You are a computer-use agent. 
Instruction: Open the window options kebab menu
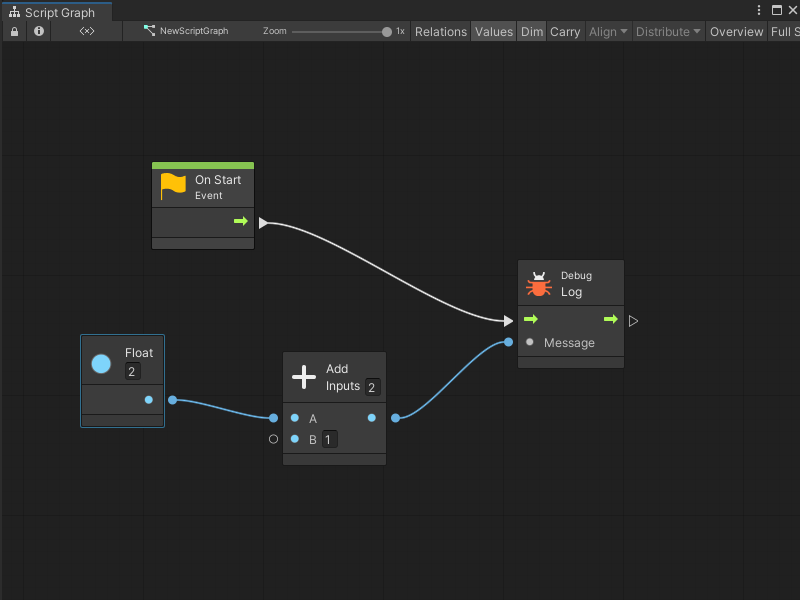(x=757, y=10)
